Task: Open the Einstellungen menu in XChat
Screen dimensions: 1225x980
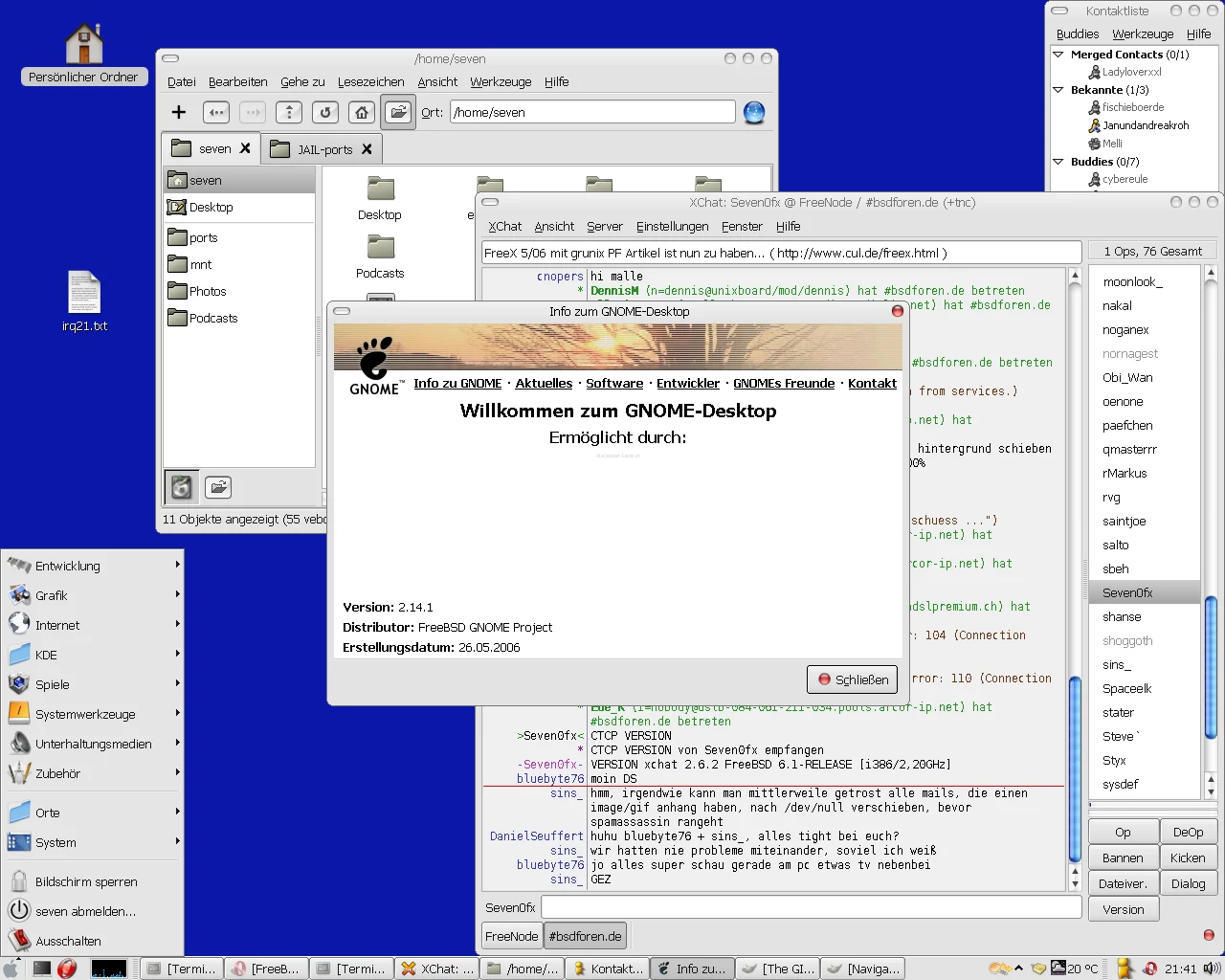Action: click(672, 226)
